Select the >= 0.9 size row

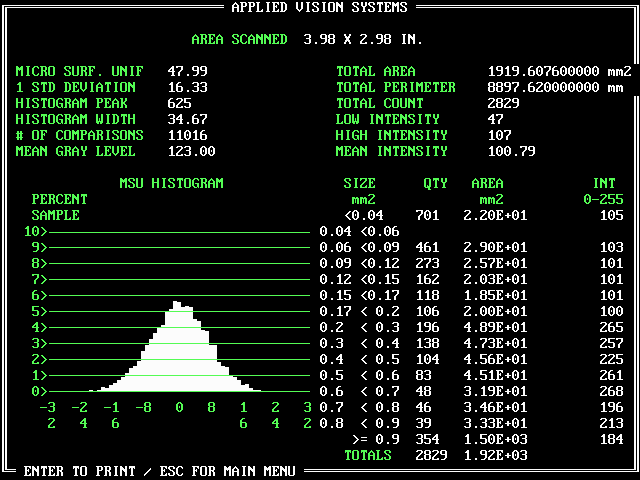(376, 439)
